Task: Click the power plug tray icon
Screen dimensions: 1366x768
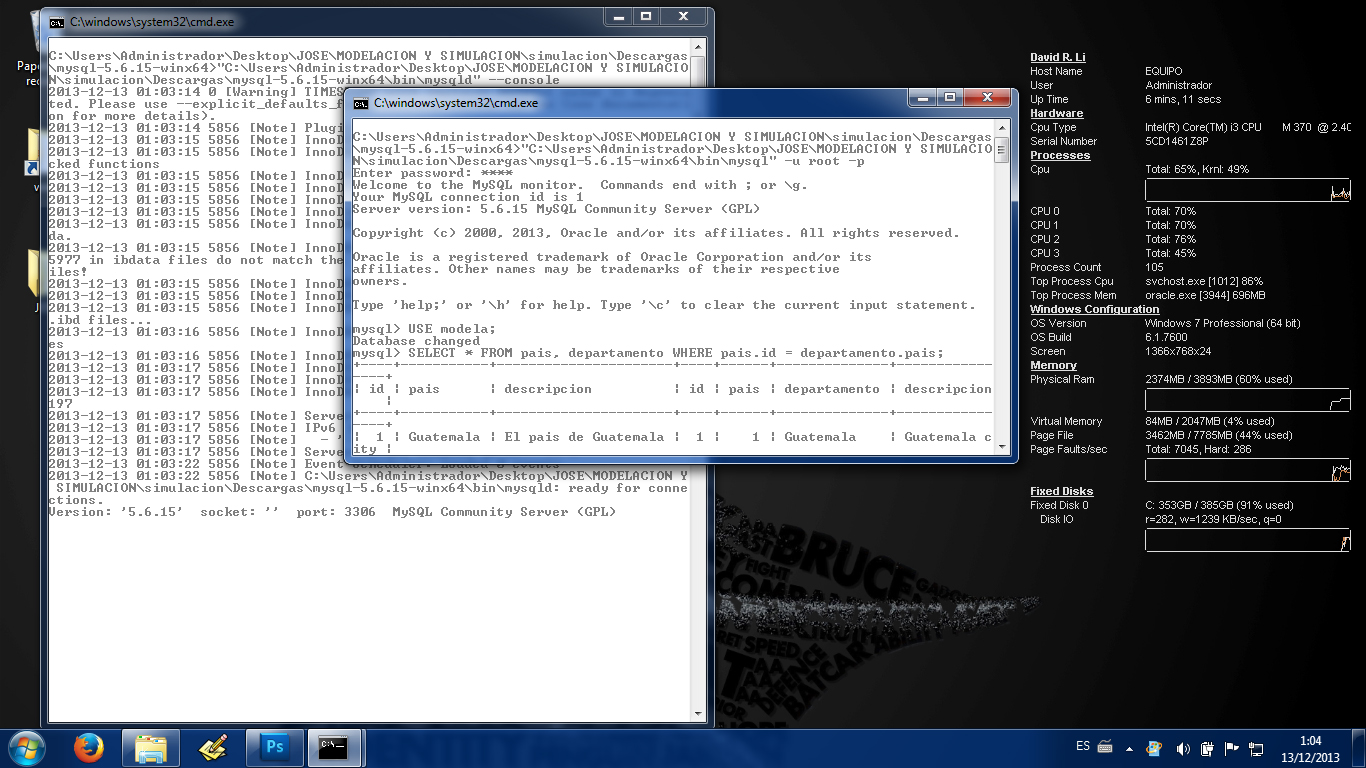Action: (1206, 748)
